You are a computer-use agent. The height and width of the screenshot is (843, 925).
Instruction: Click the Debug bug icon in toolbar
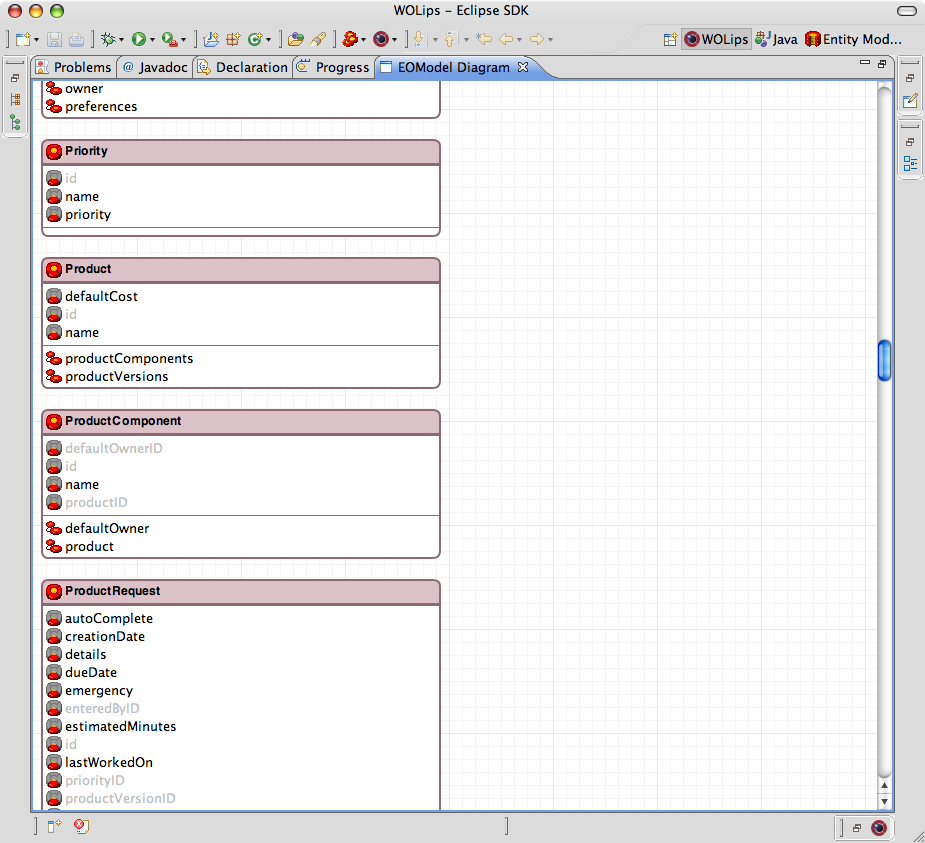point(107,40)
